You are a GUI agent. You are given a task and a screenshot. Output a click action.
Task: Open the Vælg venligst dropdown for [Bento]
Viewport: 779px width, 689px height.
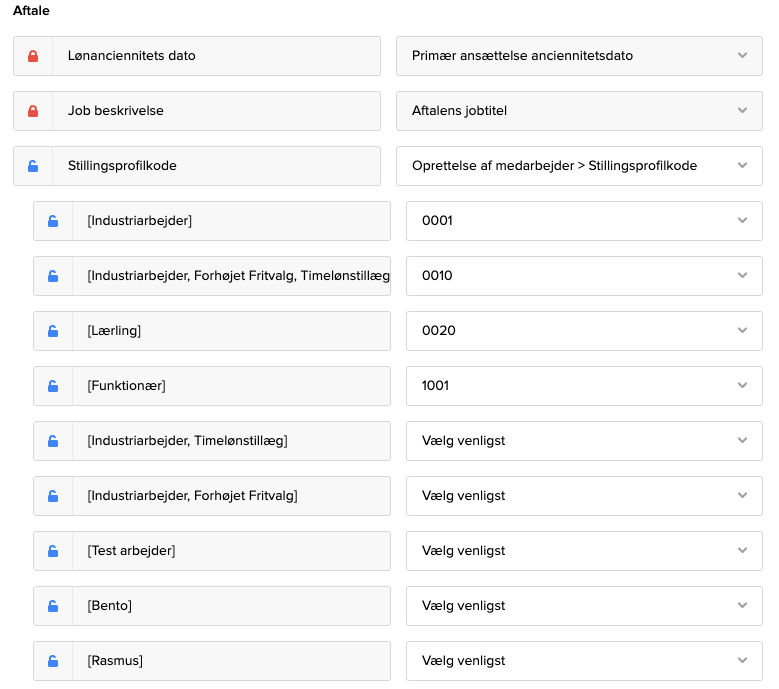coord(584,606)
